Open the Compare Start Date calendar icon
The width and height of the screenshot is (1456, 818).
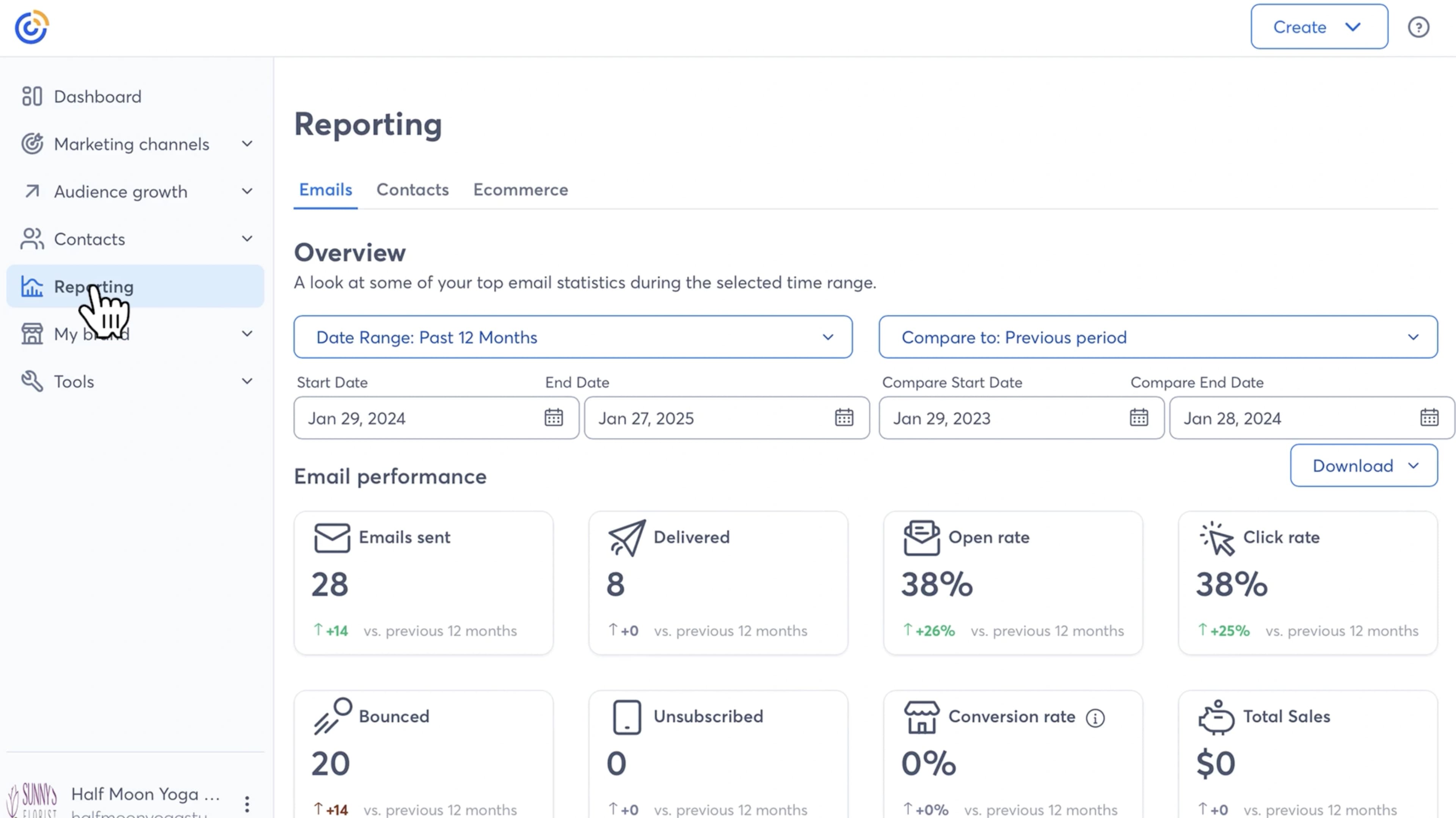pos(1138,417)
